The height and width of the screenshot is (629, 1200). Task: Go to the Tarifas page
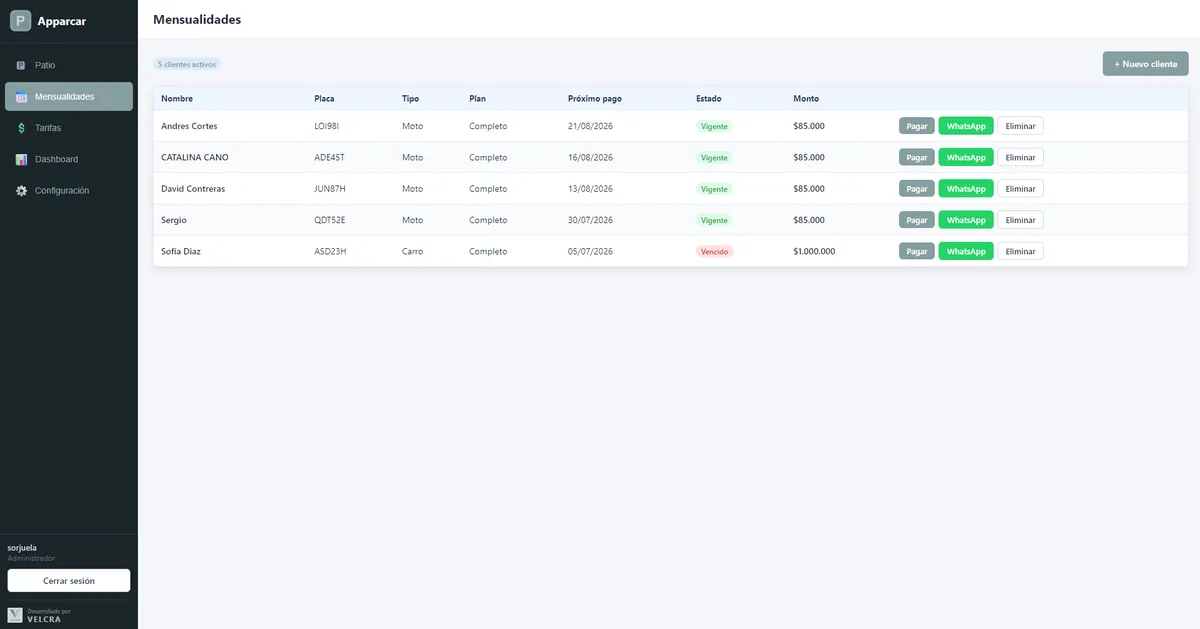[69, 128]
